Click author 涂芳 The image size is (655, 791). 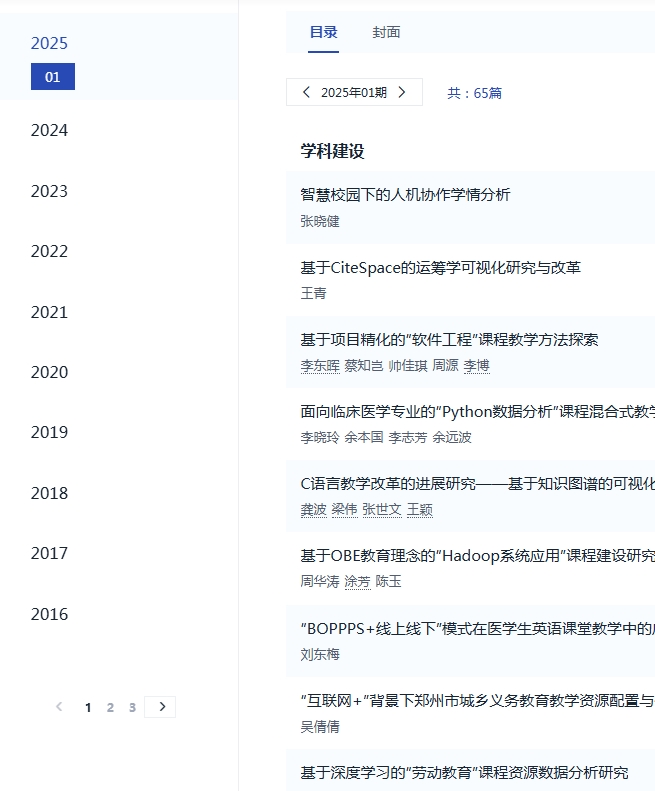pos(357,582)
